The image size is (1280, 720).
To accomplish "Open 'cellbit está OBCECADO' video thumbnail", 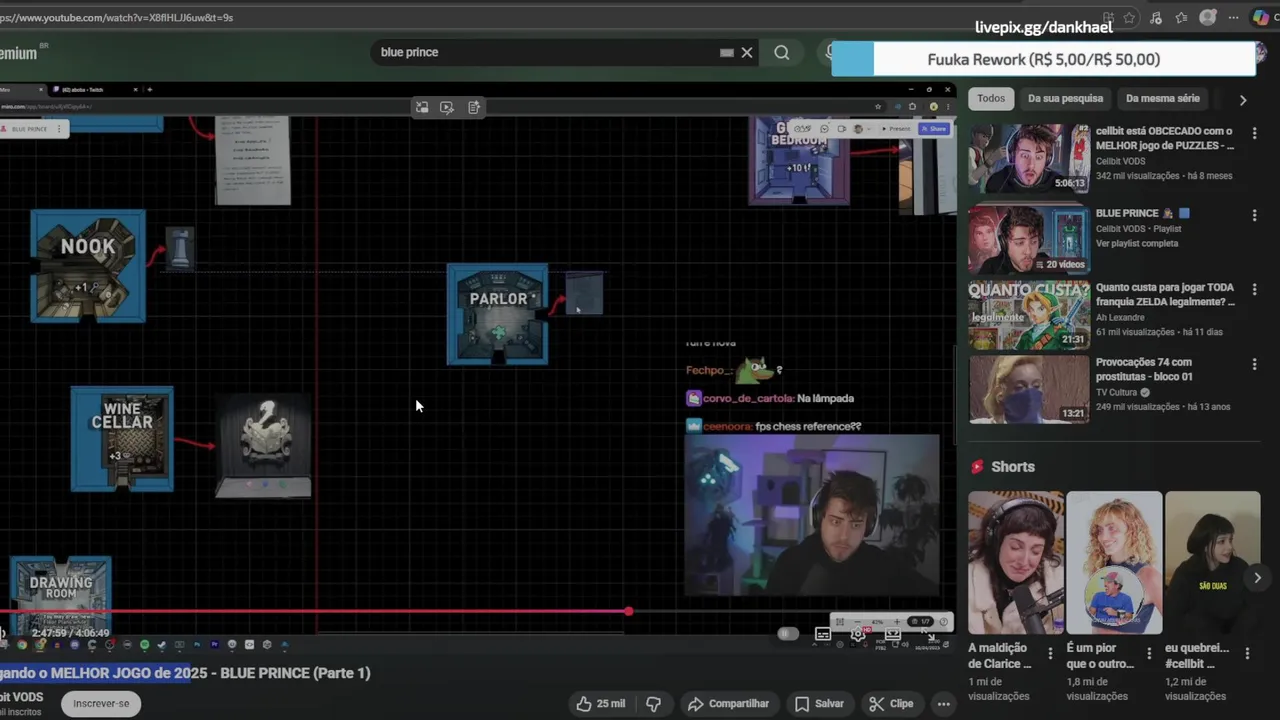I will pos(1029,158).
